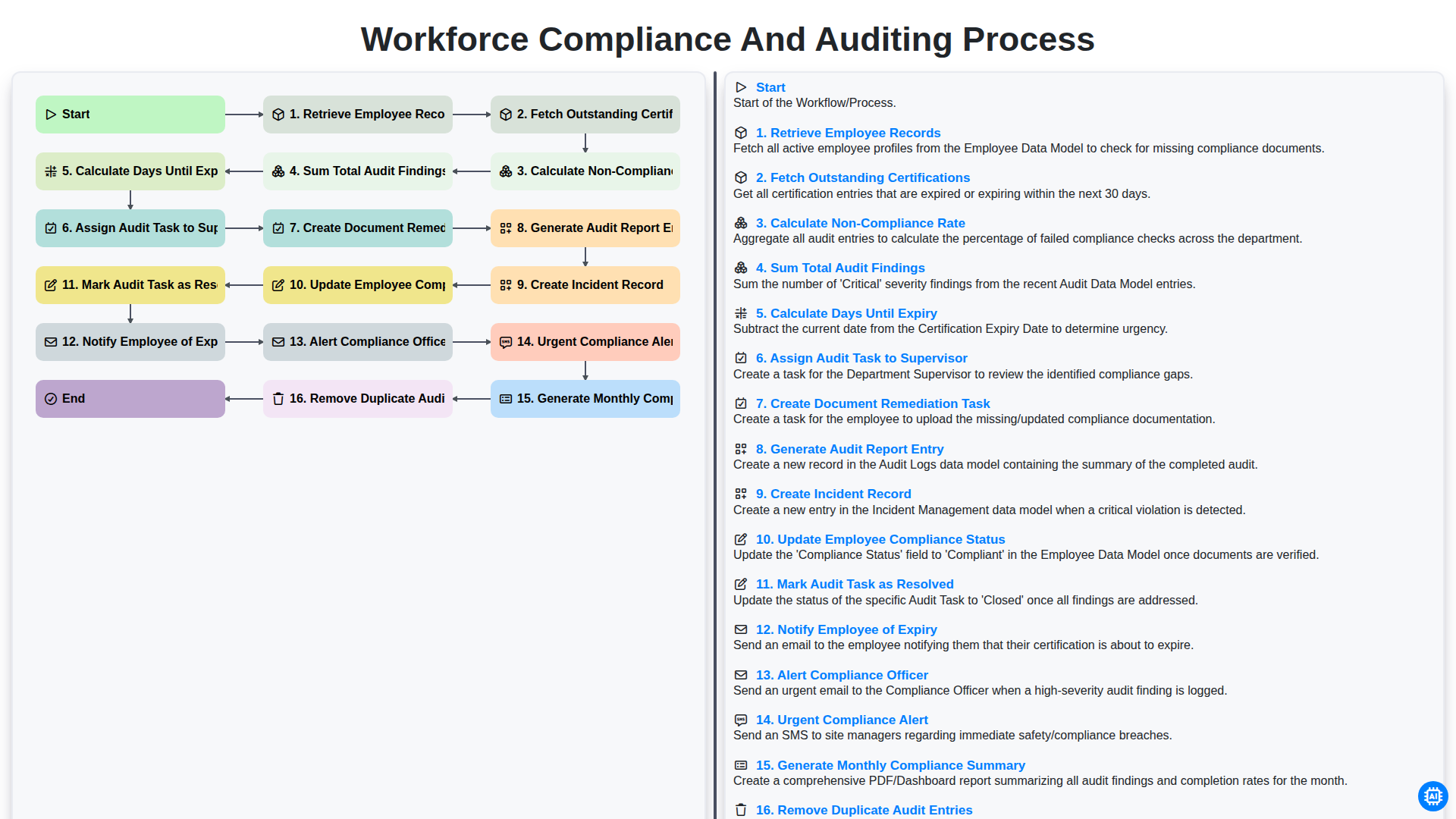Open the '9. Create Incident Record' link
Viewport: 1456px width, 819px height.
tap(833, 494)
